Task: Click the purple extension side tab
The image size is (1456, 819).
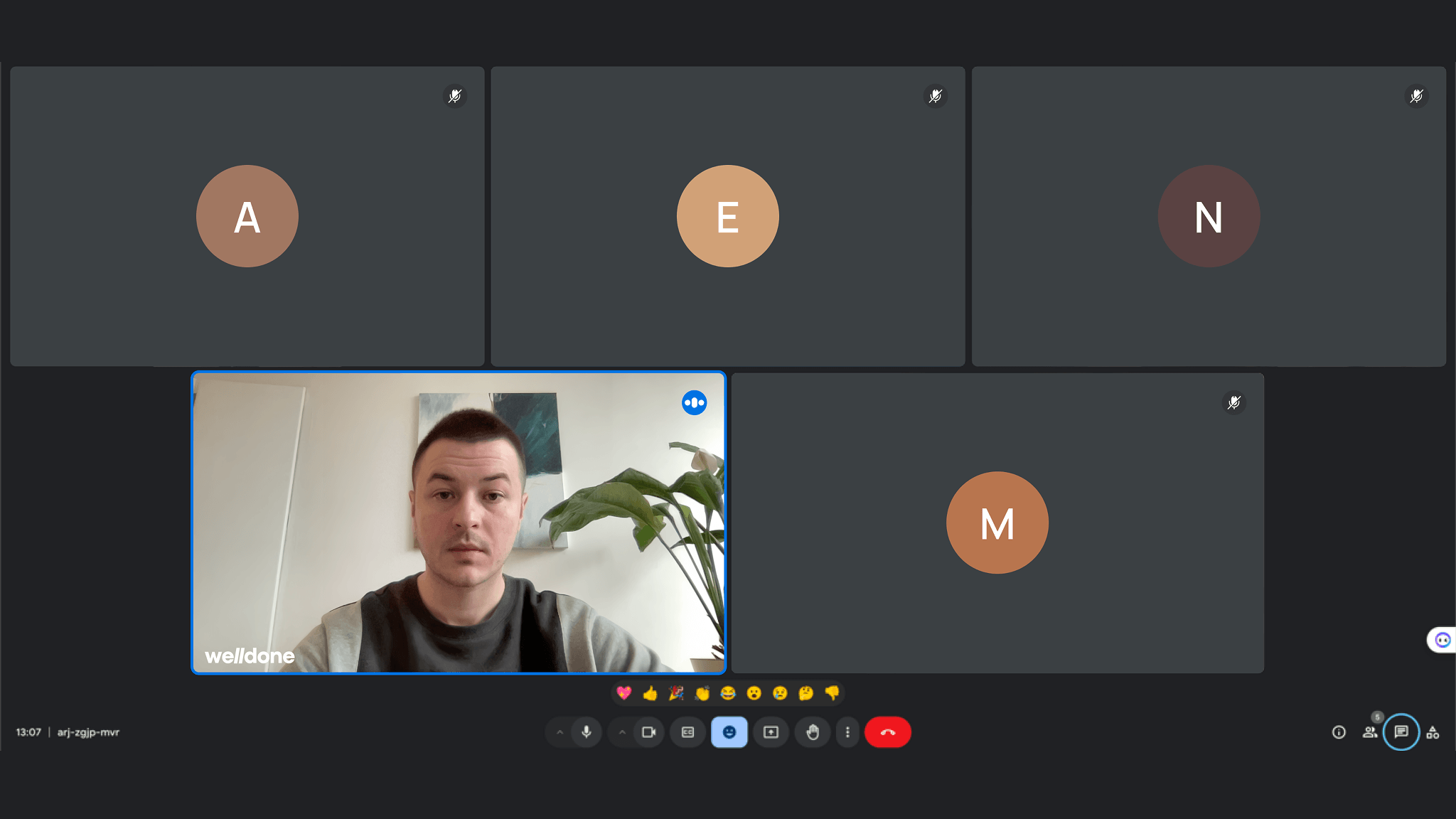Action: [1442, 640]
